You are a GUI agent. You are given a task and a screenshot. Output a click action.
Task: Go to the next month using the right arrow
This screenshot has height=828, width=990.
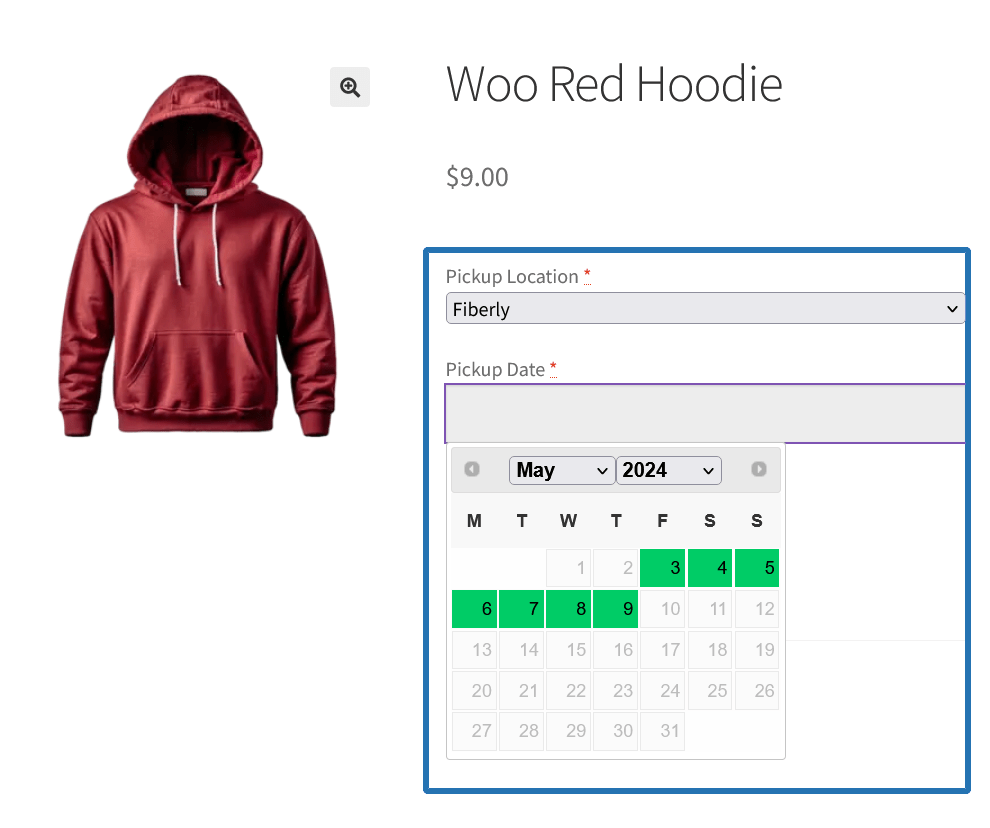758,469
